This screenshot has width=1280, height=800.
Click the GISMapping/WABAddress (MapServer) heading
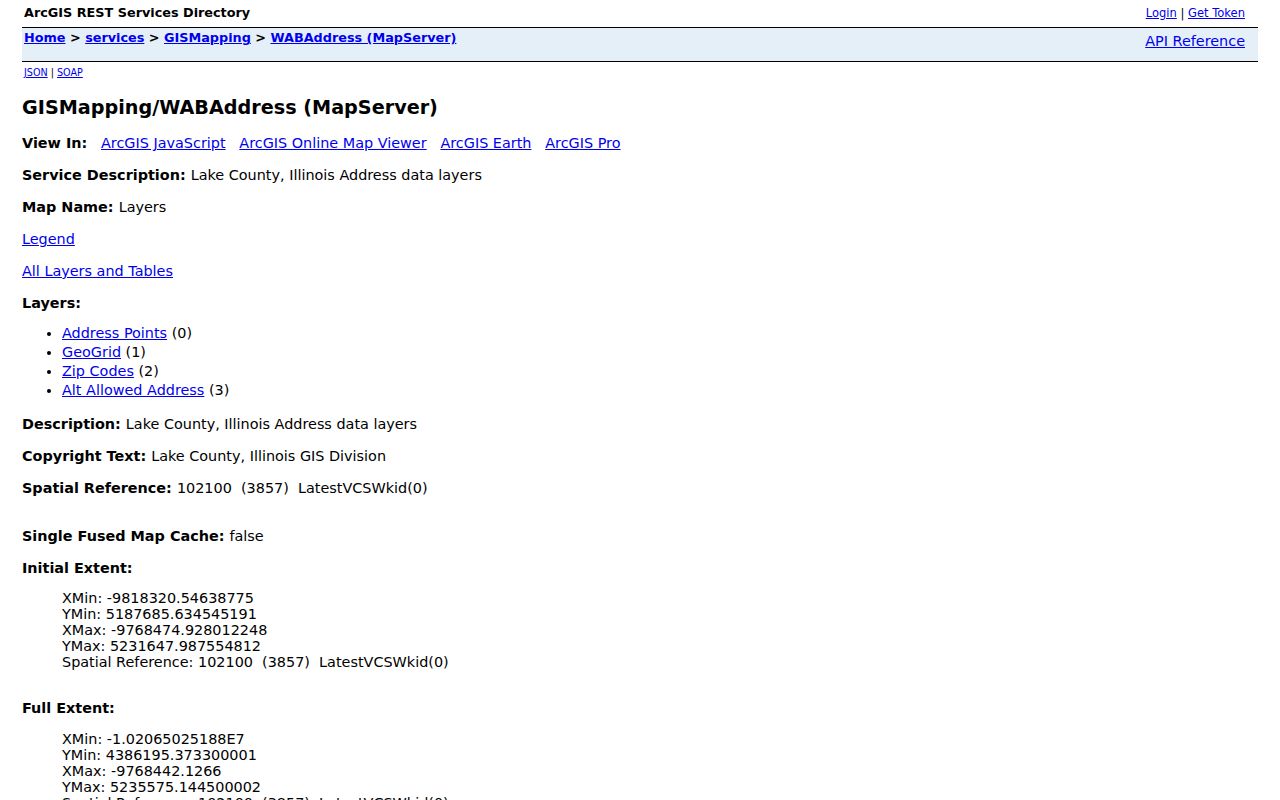[230, 107]
